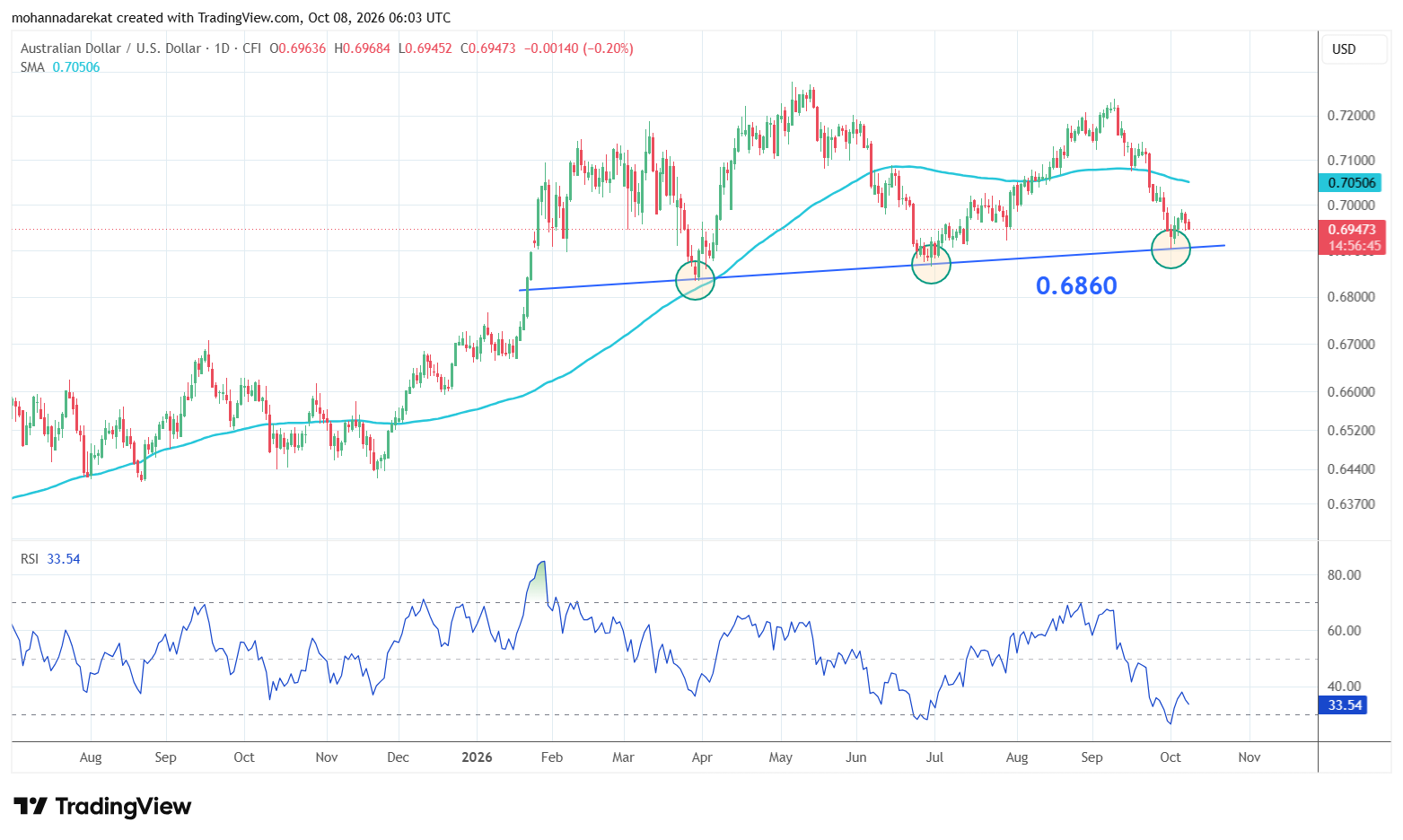Click the open value O0.69636

[298, 48]
